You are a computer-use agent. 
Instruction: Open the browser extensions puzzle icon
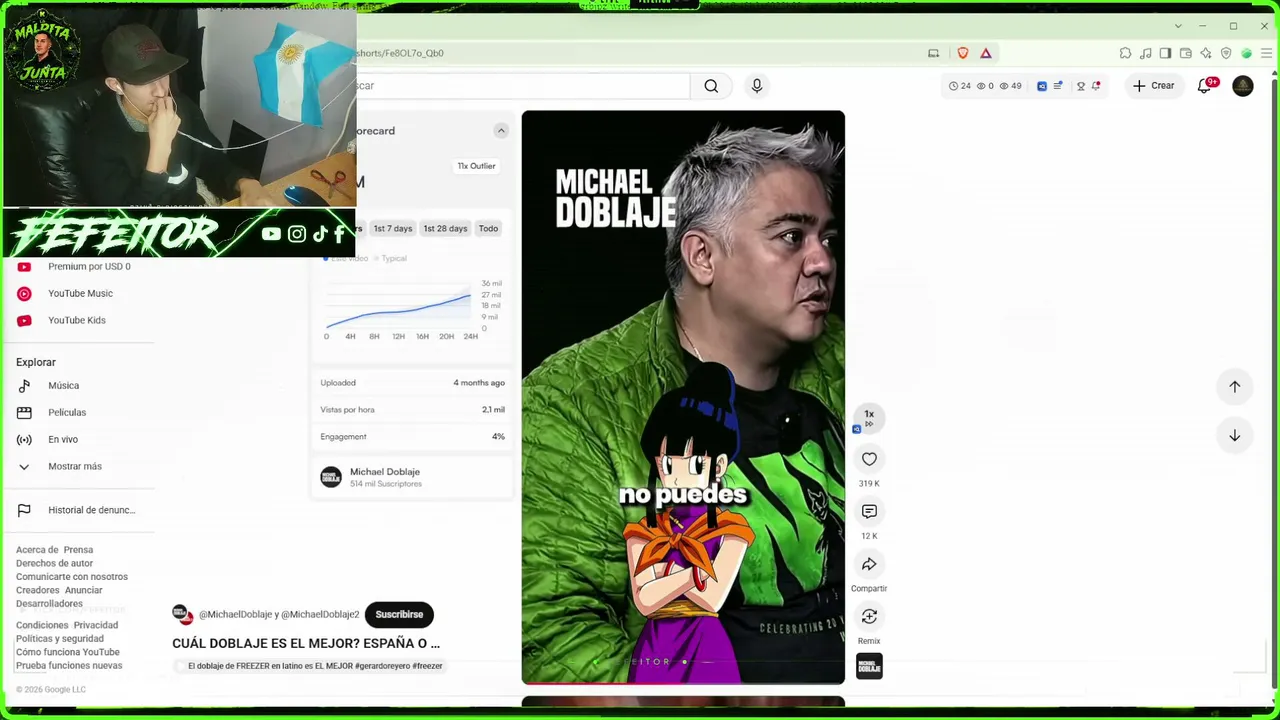click(1125, 53)
